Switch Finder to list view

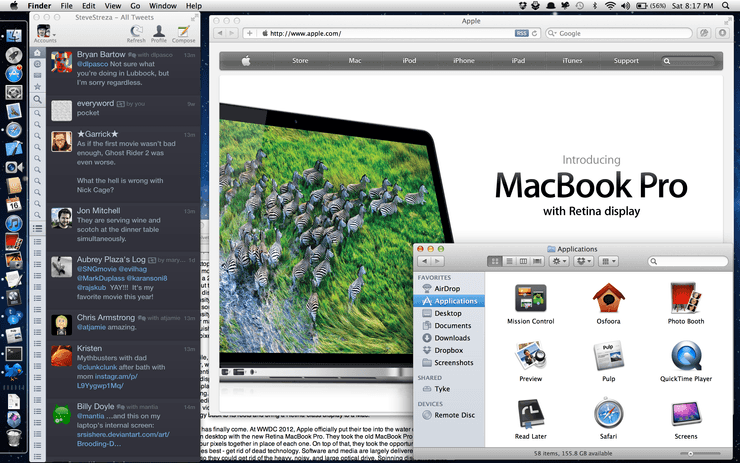[509, 261]
